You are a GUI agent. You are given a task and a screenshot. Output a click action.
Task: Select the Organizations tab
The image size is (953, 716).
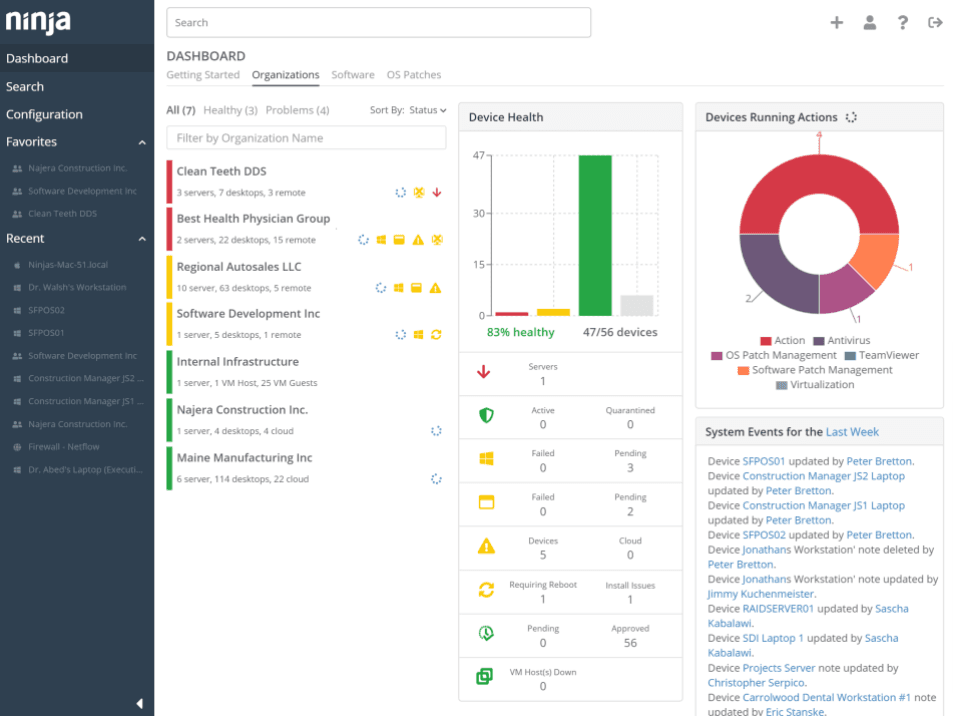click(x=285, y=75)
